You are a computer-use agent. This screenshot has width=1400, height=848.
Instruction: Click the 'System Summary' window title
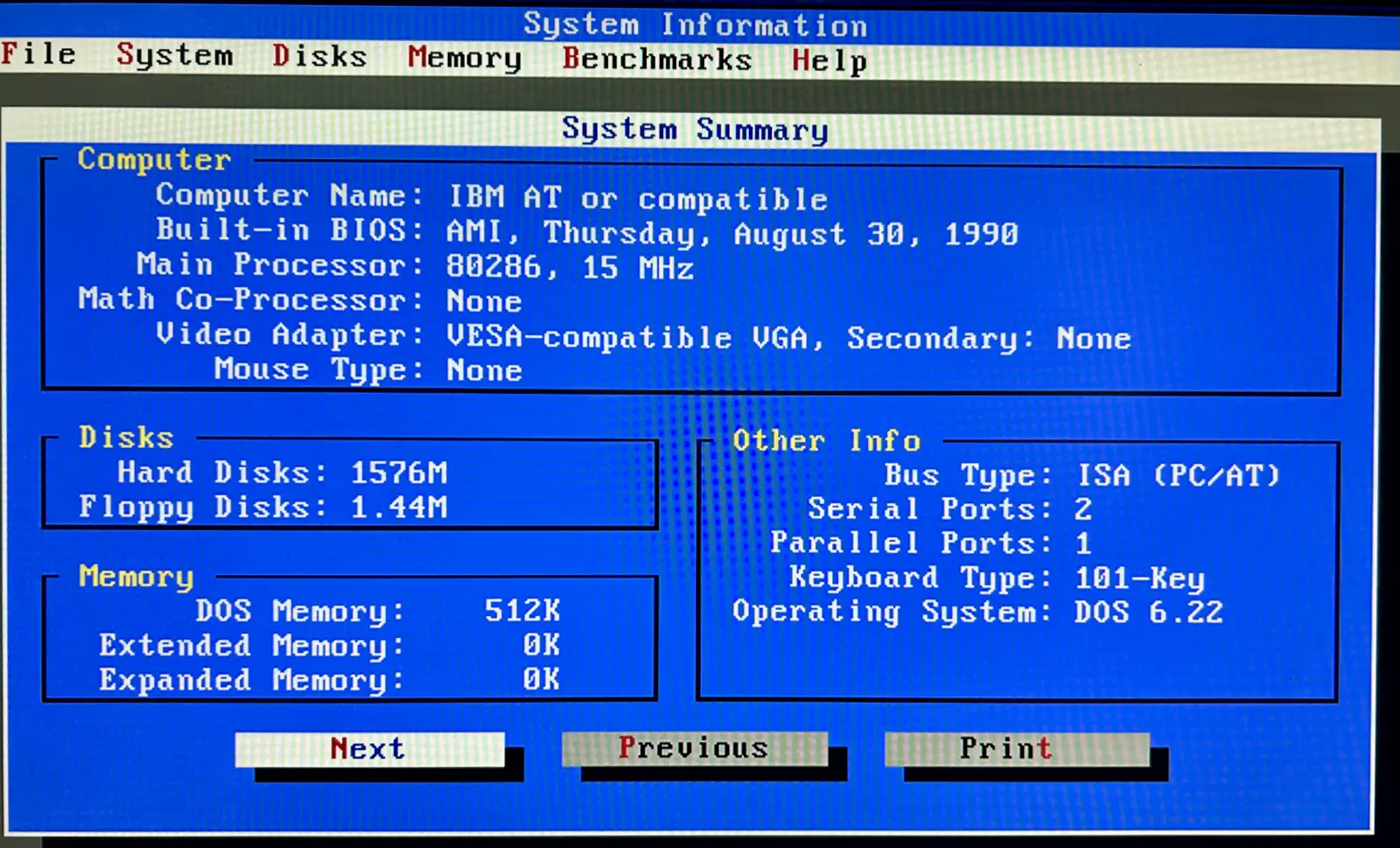[x=695, y=130]
